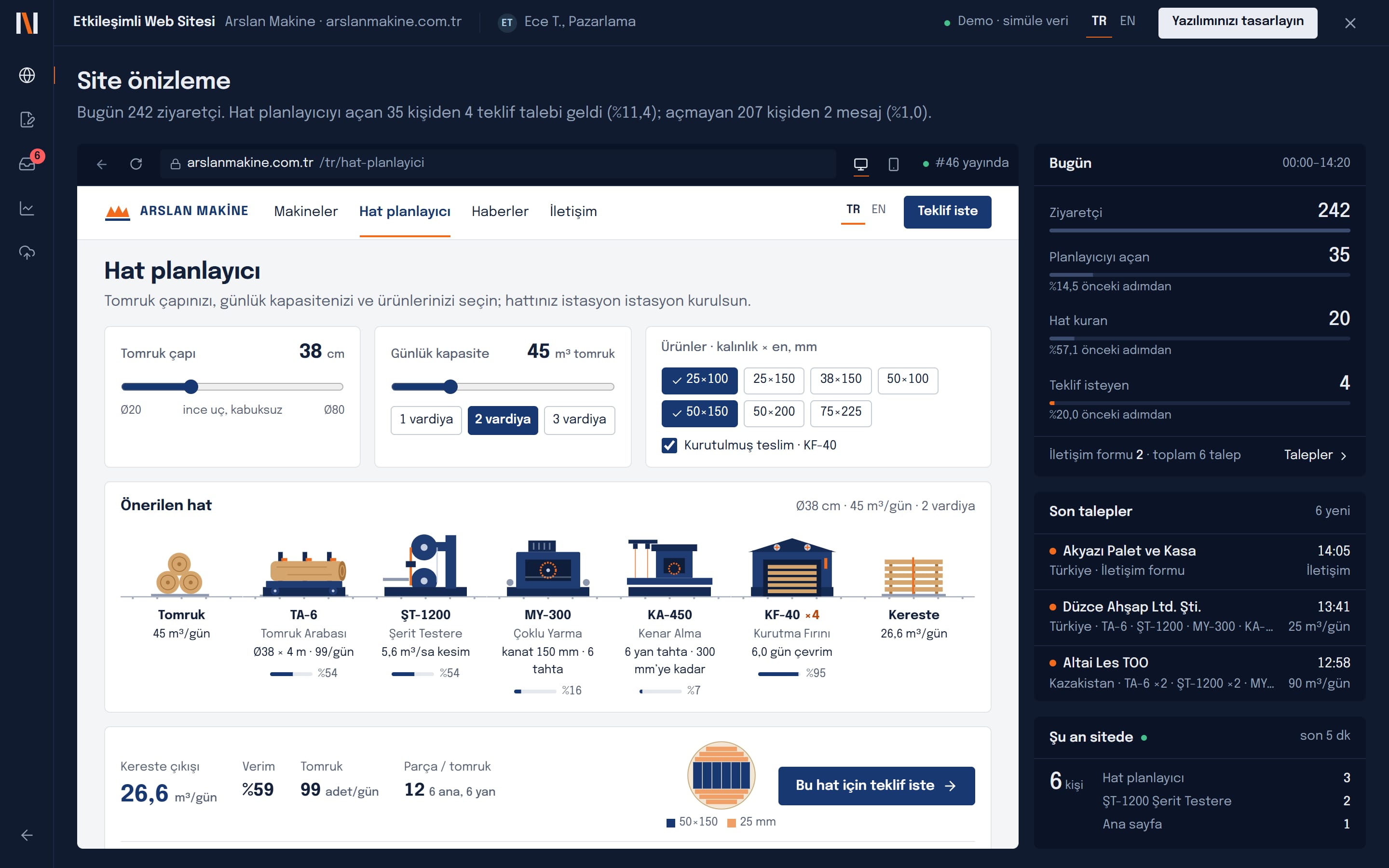Close the demo with the X icon
The image size is (1389, 868).
pyautogui.click(x=1350, y=23)
